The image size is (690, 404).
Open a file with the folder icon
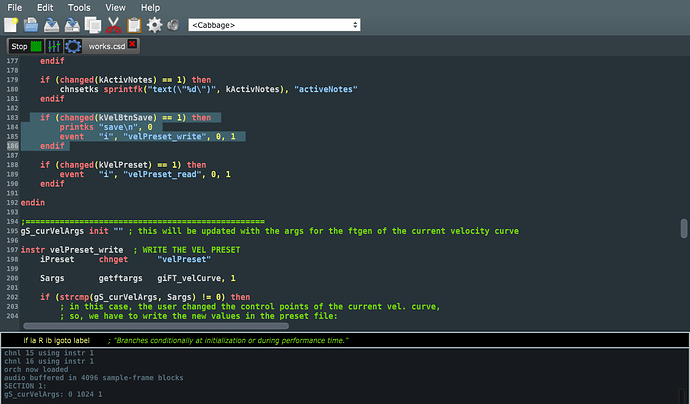[x=31, y=25]
